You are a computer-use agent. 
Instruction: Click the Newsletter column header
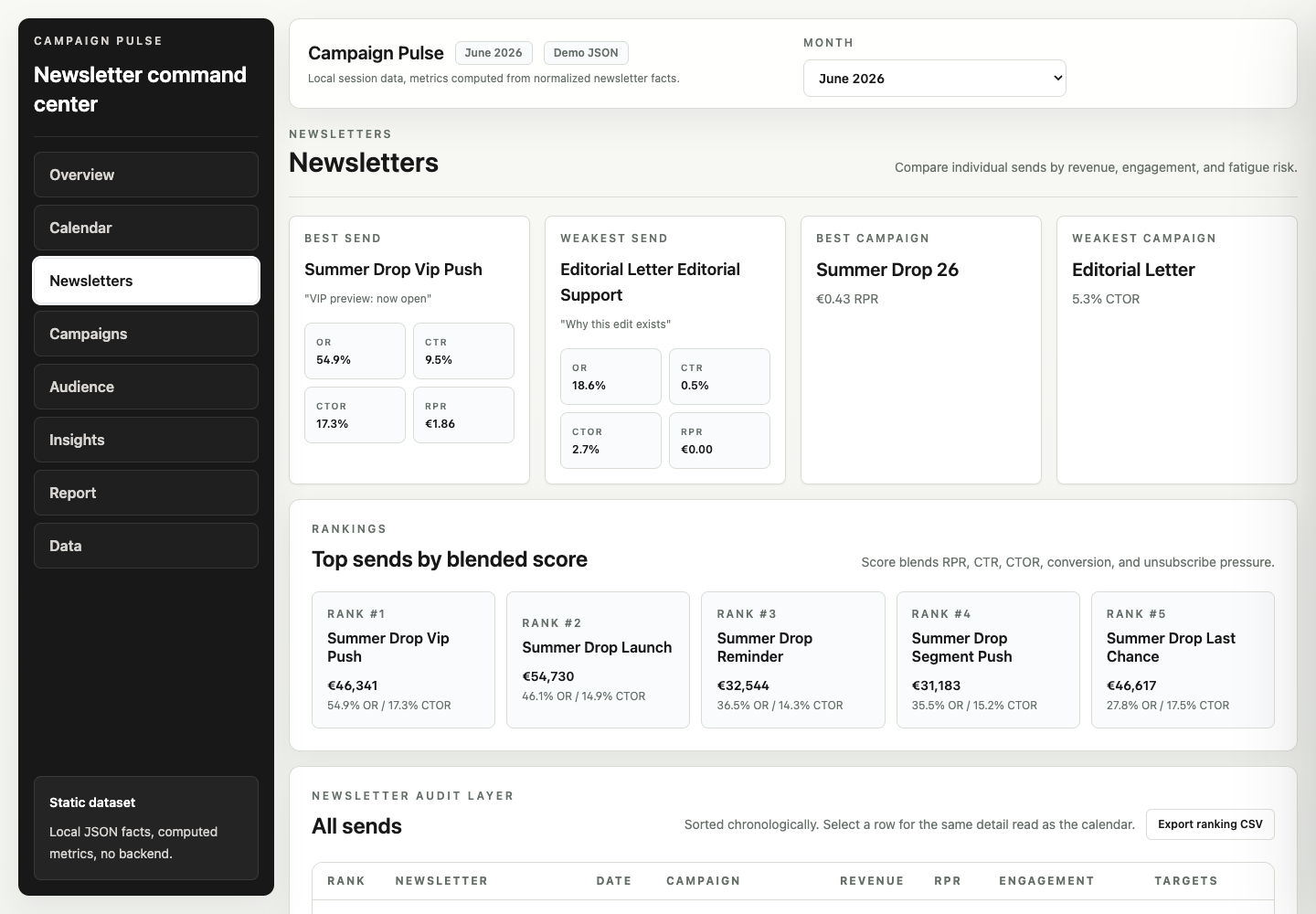click(441, 881)
